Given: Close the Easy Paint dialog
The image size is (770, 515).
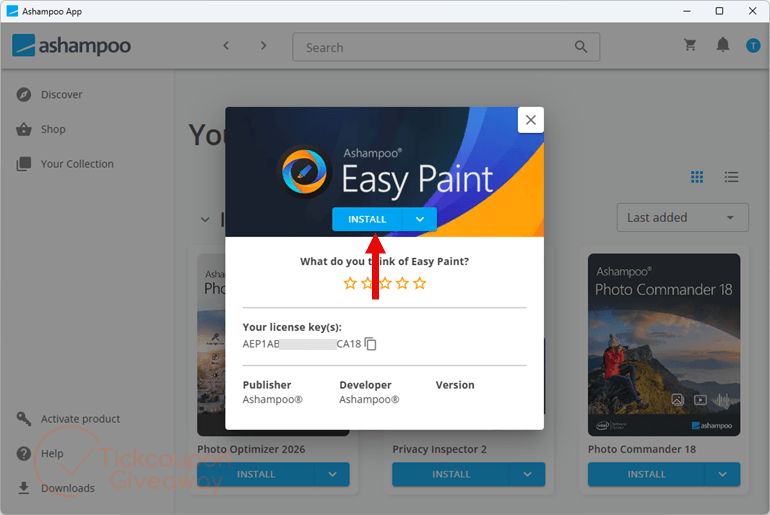Looking at the screenshot, I should tap(530, 120).
